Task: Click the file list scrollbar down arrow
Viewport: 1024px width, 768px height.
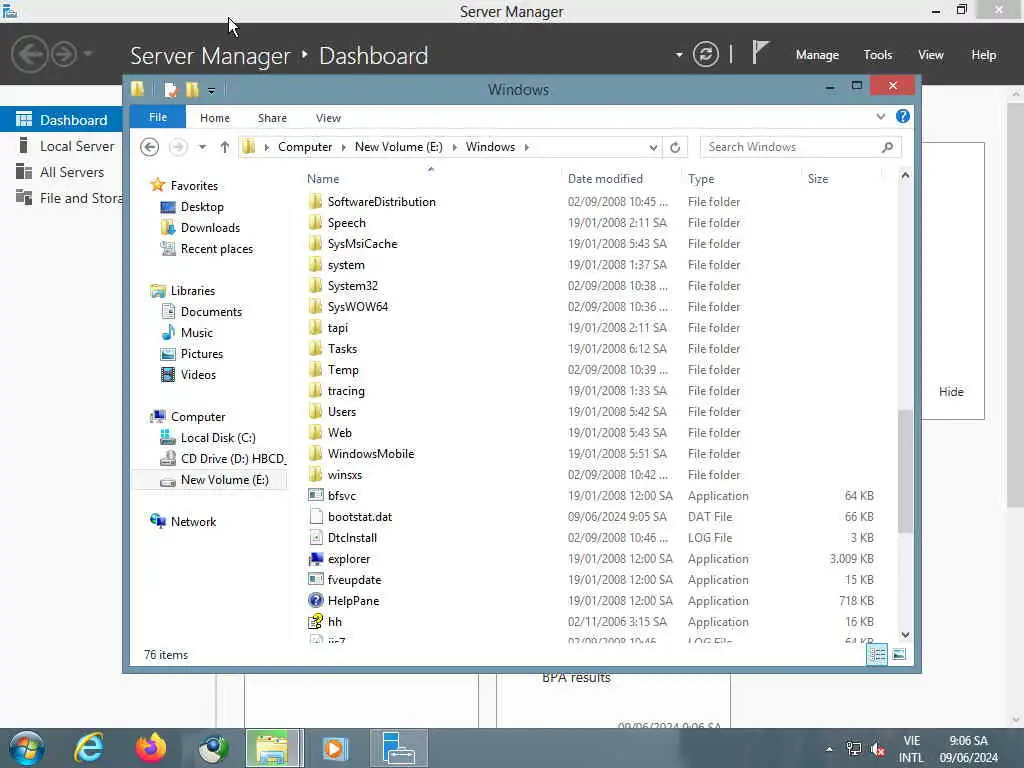Action: [x=905, y=635]
